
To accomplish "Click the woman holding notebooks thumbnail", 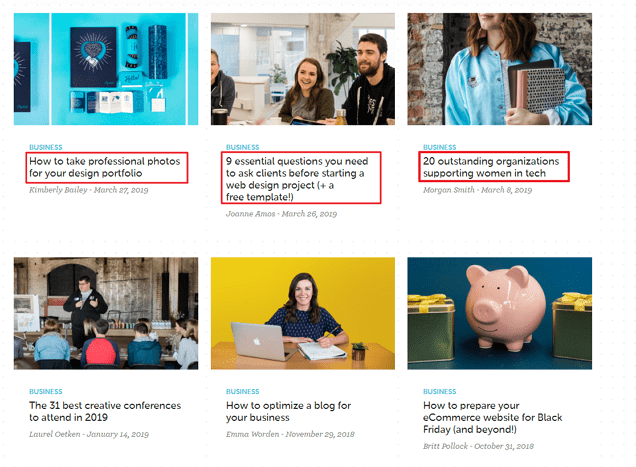I will click(500, 69).
